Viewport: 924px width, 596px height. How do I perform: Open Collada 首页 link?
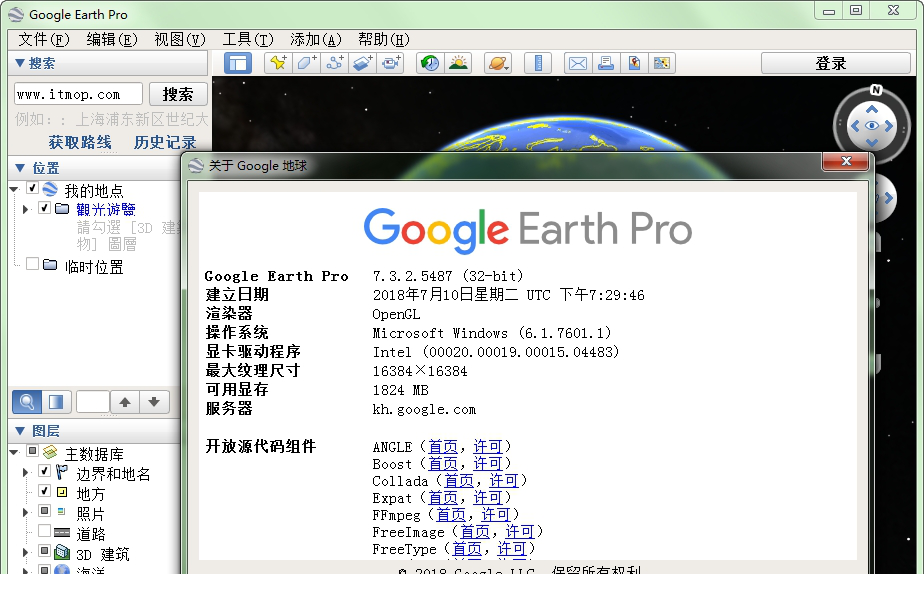click(x=458, y=481)
